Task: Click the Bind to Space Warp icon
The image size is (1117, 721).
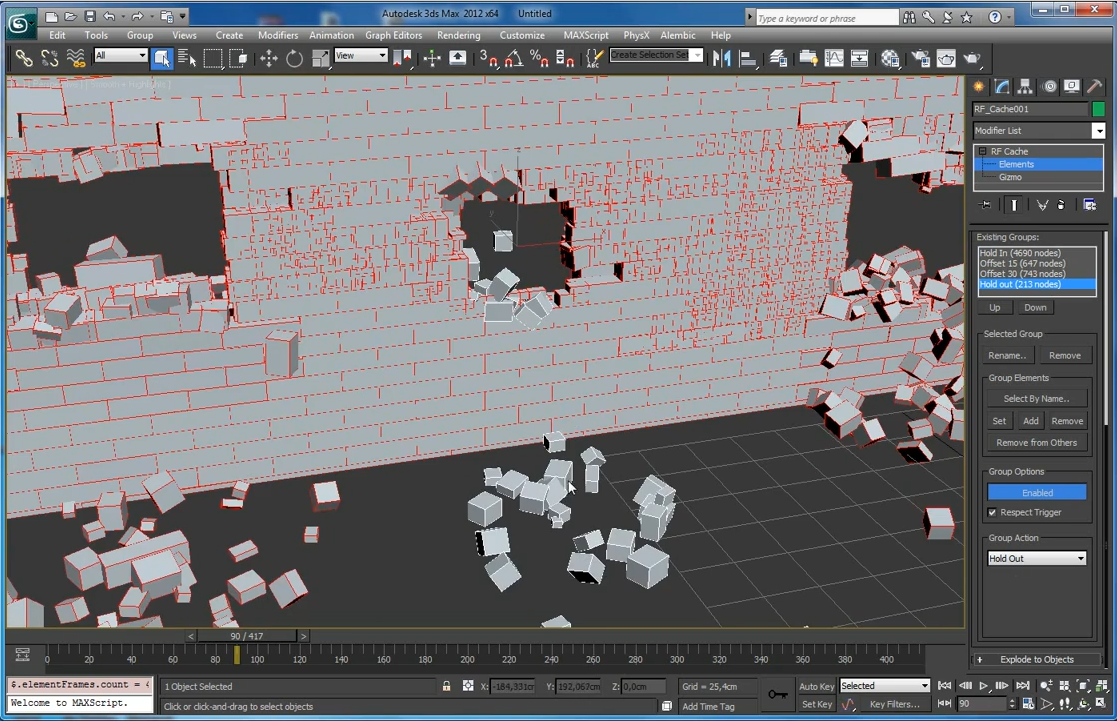Action: (76, 58)
